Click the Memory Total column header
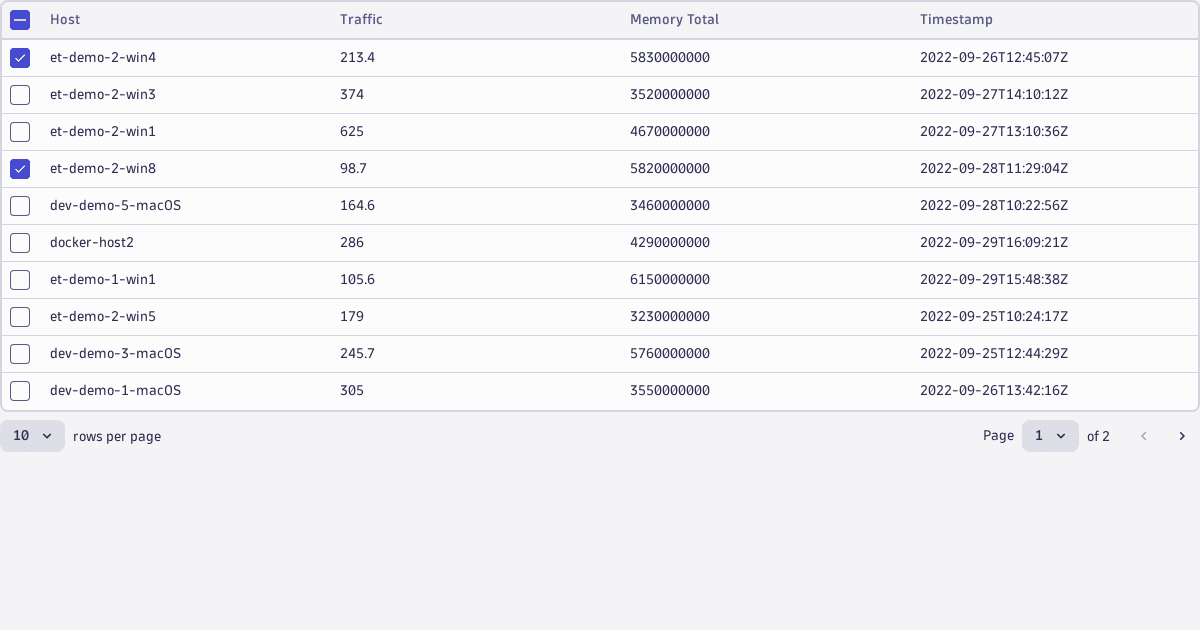The width and height of the screenshot is (1200, 630). (674, 20)
